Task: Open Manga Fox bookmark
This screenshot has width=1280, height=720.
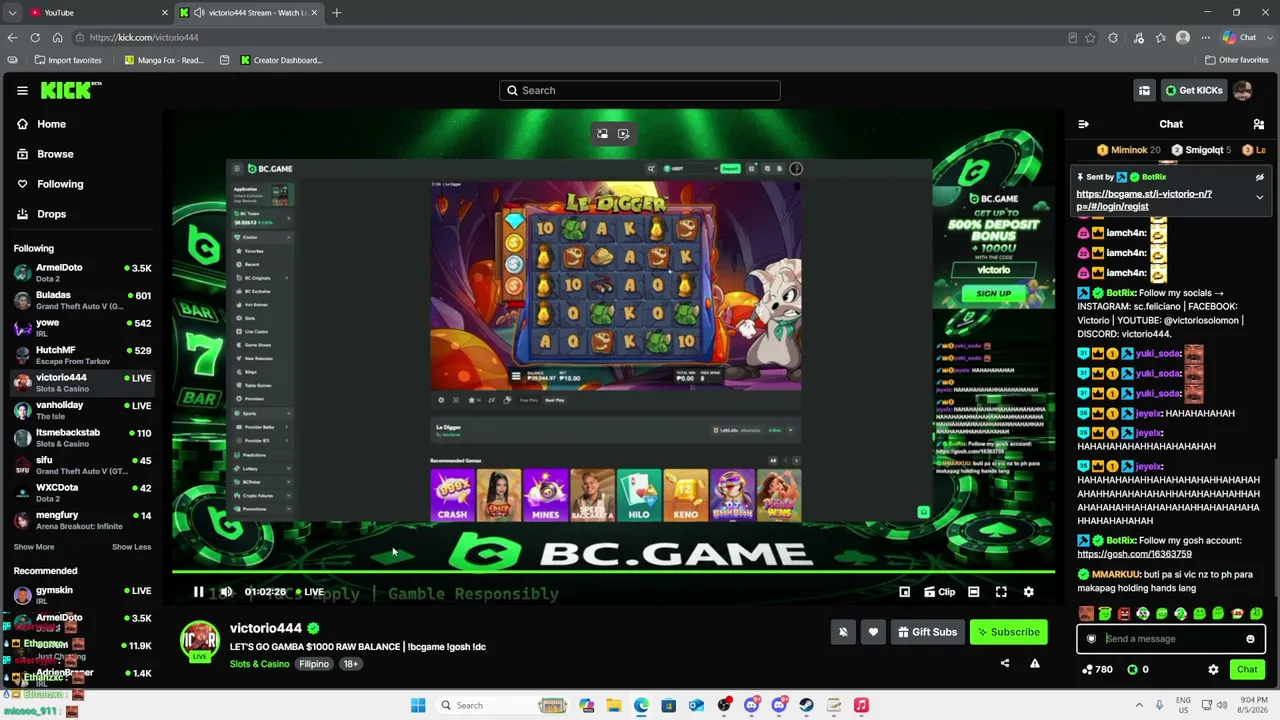Action: coord(164,60)
